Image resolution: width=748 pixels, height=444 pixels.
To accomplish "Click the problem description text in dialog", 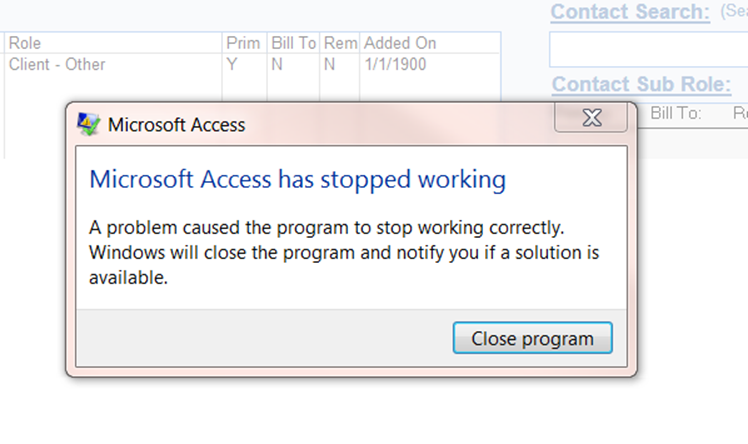I will click(x=343, y=252).
